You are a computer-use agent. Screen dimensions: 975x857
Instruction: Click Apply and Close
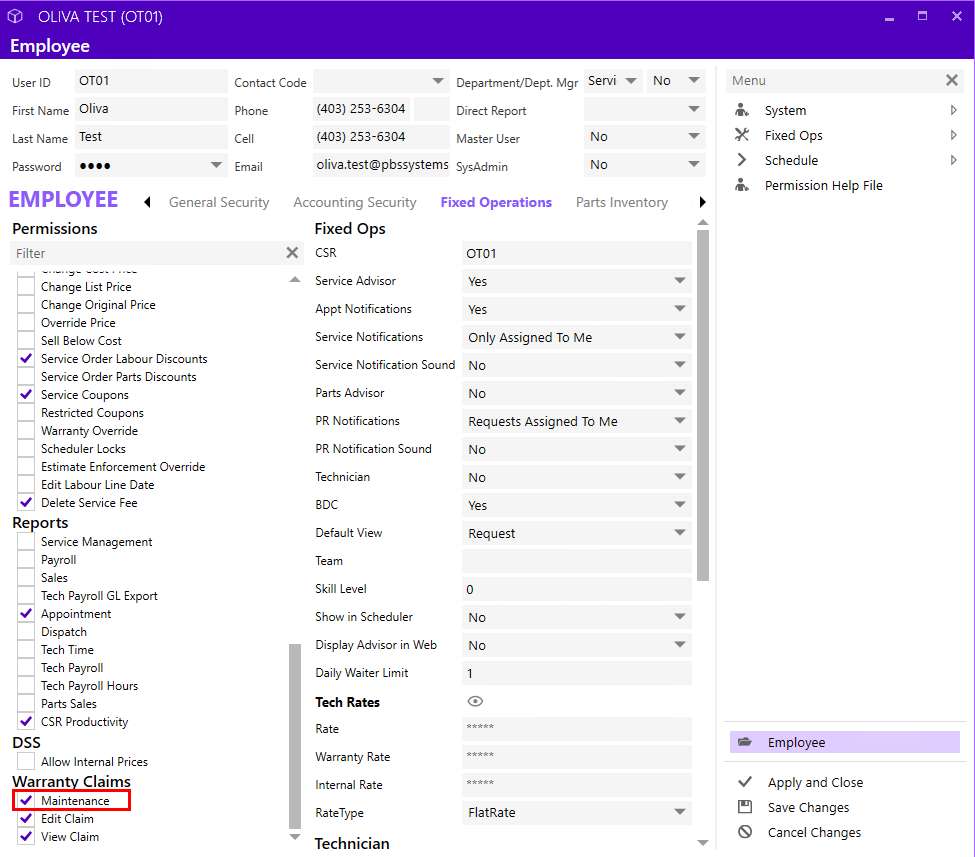coord(815,782)
